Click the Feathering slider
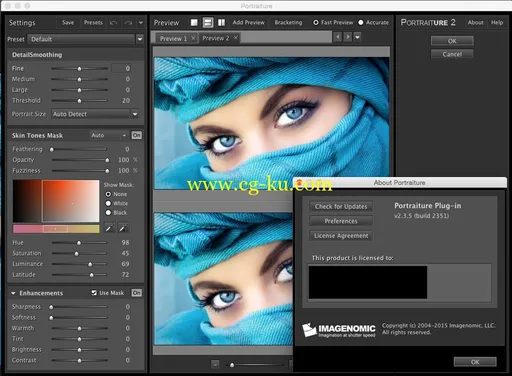The height and width of the screenshot is (376, 512). click(x=79, y=149)
